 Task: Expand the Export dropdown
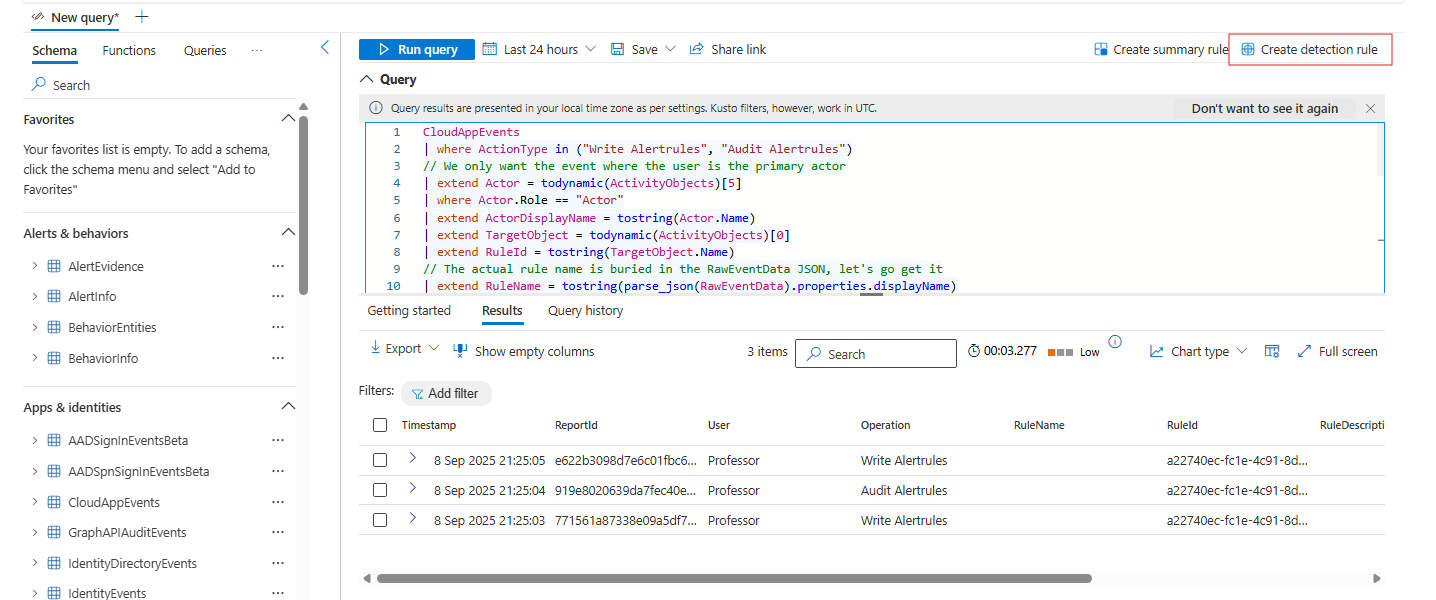(405, 349)
